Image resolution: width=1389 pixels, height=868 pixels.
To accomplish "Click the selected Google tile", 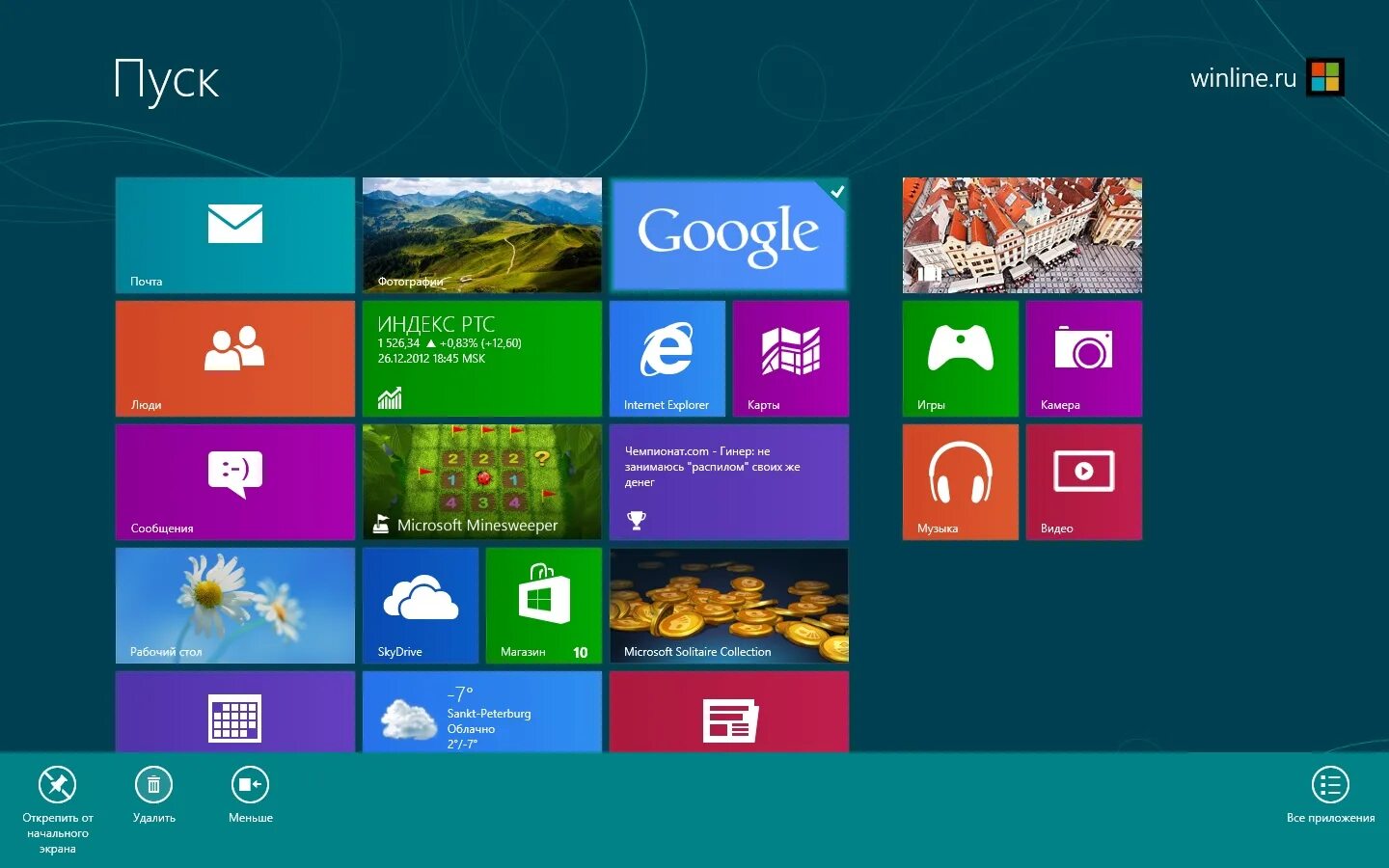I will pos(729,235).
